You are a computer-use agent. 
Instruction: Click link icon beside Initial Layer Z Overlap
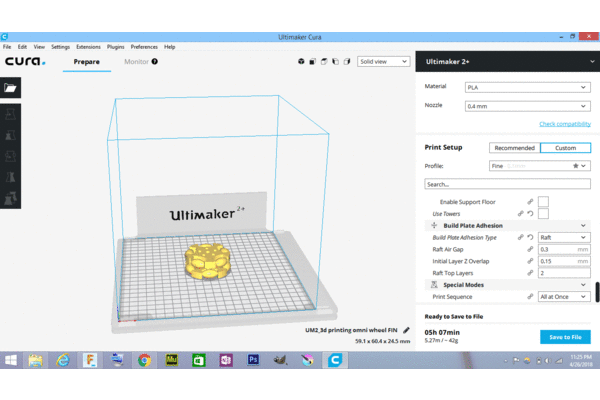[x=530, y=261]
